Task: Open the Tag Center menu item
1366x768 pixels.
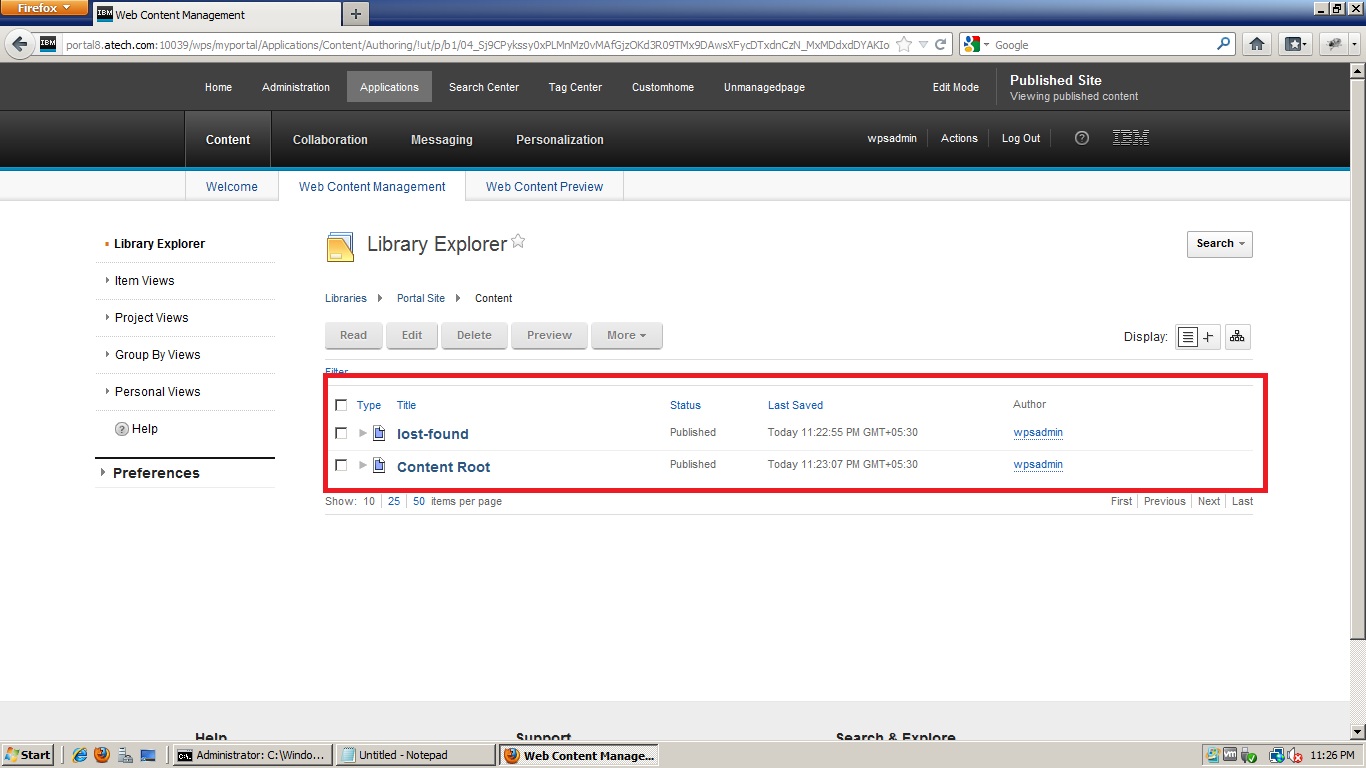Action: (x=575, y=87)
